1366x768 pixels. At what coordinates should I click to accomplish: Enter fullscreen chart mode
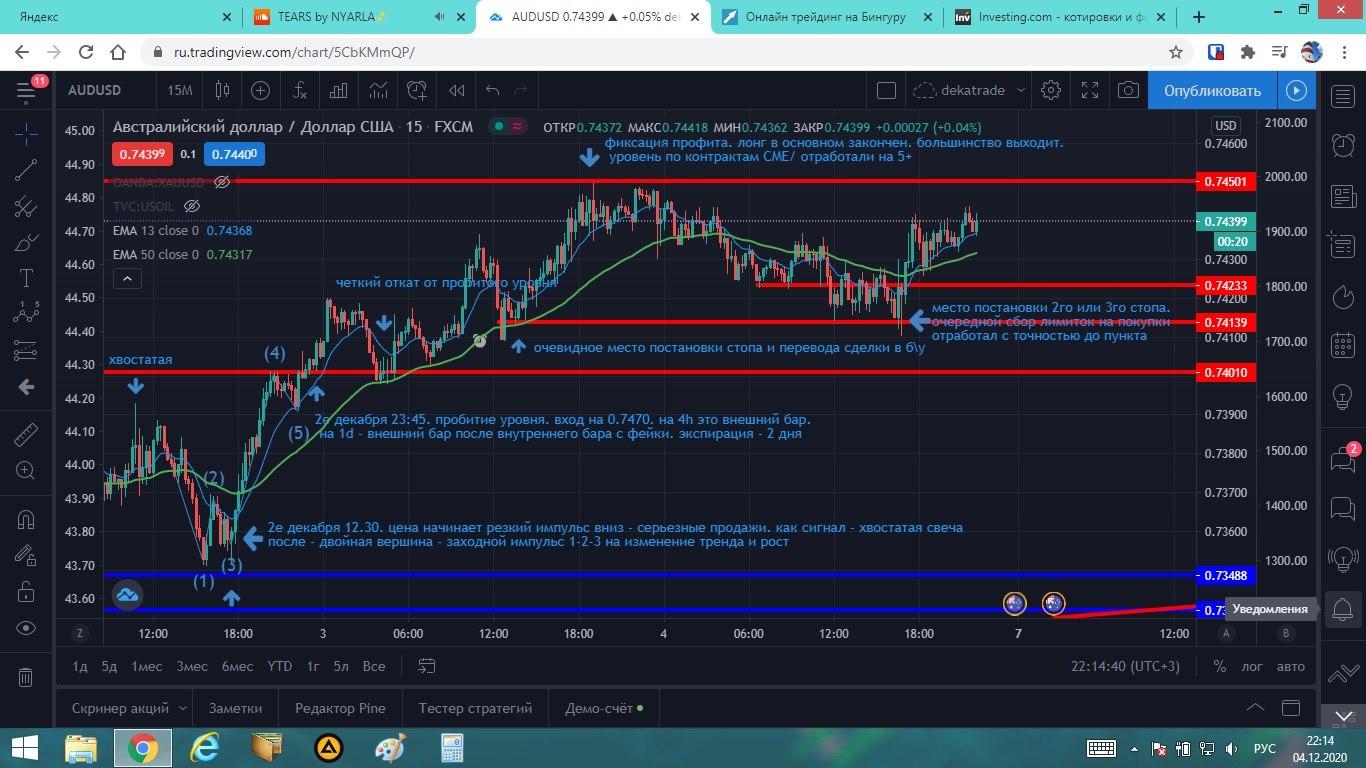[x=1089, y=91]
